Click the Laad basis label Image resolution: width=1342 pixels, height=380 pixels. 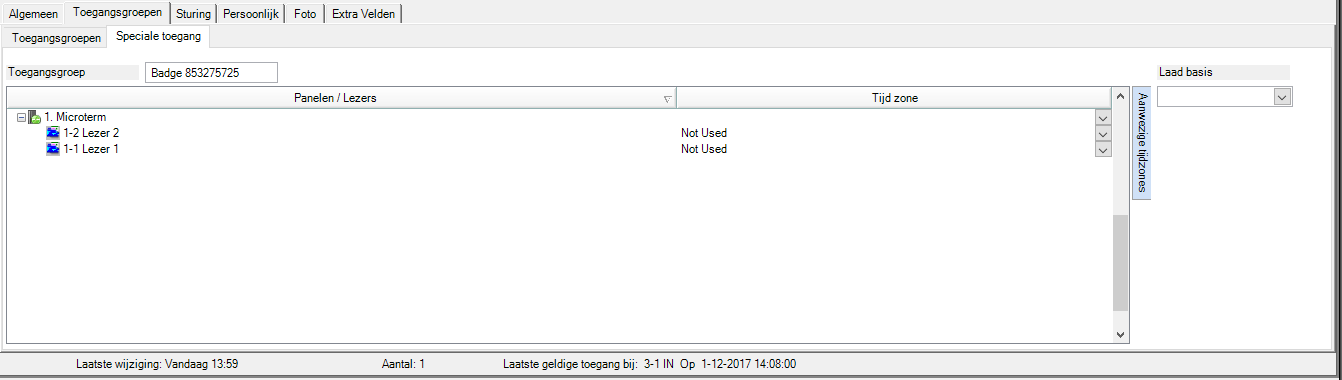[1185, 72]
